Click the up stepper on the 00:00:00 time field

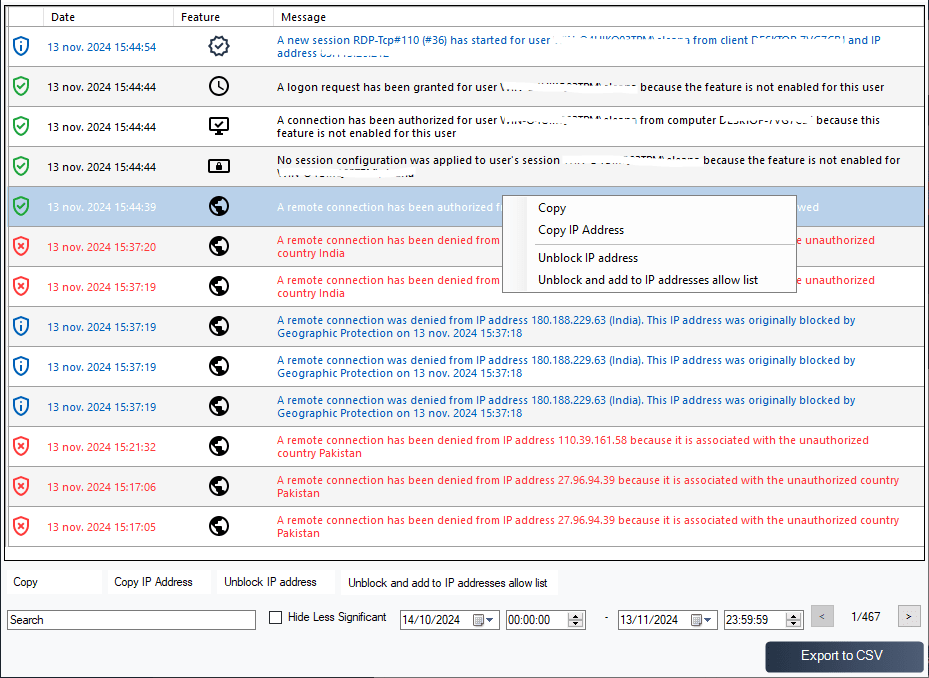pyautogui.click(x=578, y=615)
